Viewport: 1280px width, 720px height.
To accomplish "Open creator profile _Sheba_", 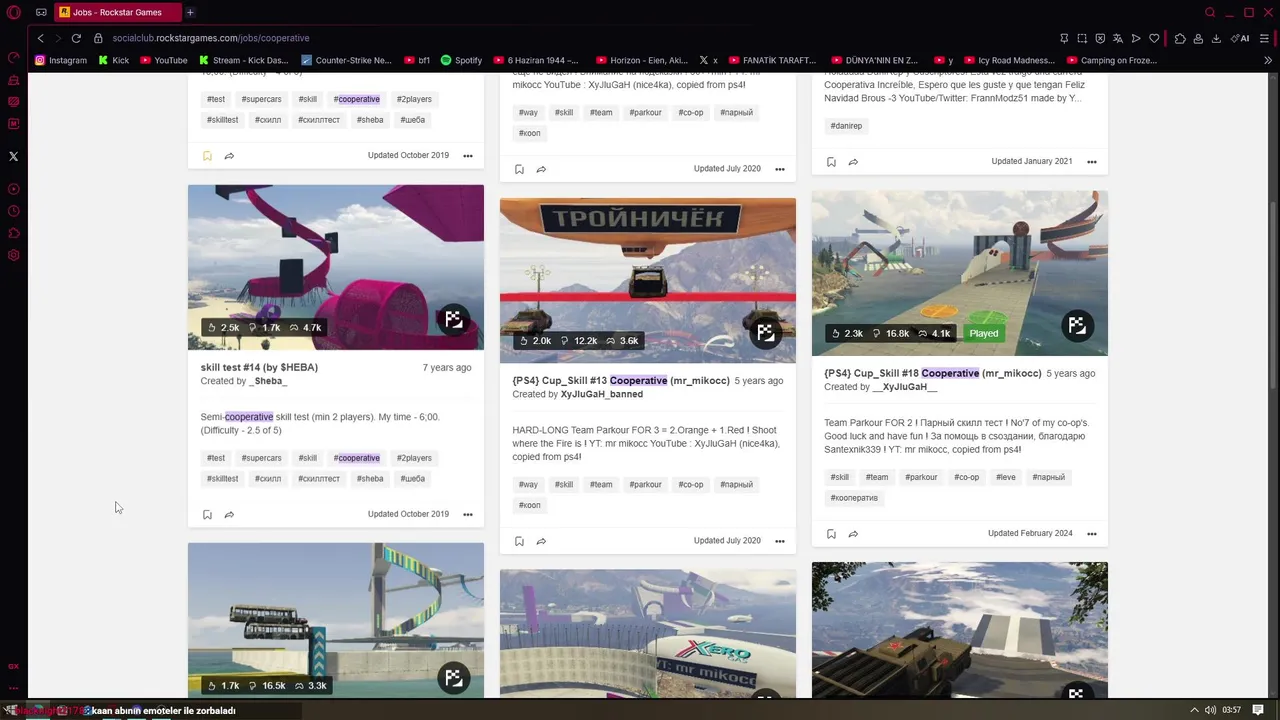I will tap(268, 381).
